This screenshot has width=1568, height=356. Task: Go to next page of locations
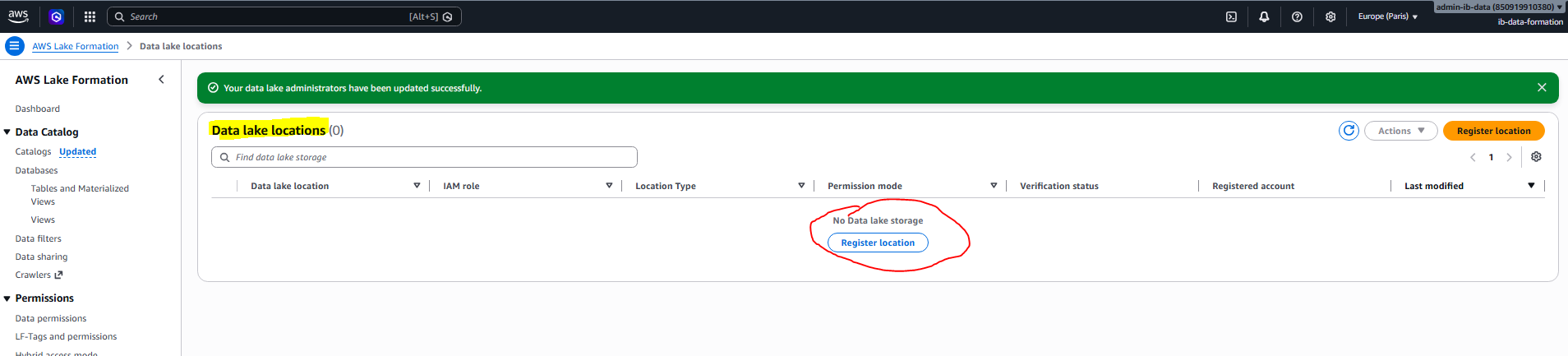pyautogui.click(x=1509, y=157)
